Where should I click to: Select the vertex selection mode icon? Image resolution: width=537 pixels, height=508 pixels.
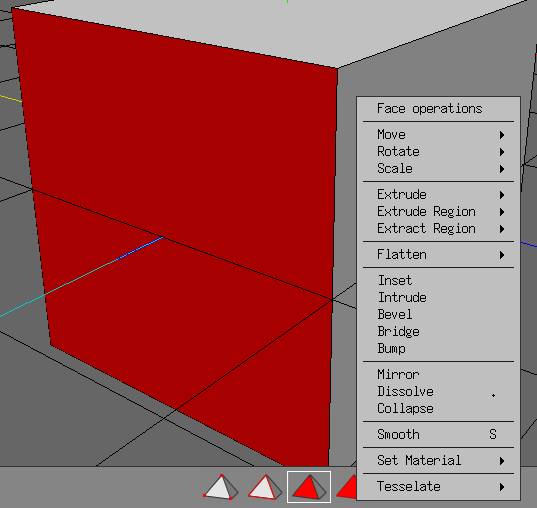tap(221, 487)
